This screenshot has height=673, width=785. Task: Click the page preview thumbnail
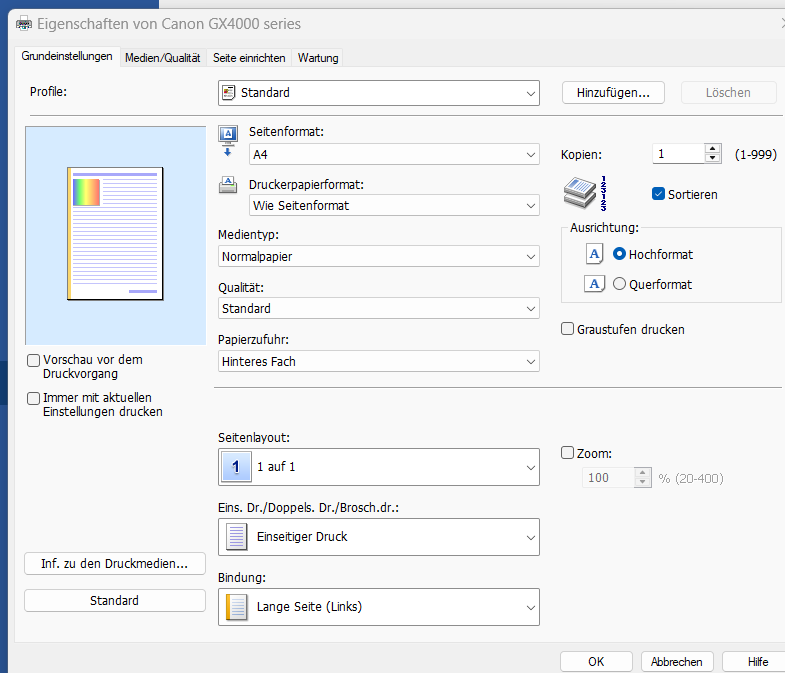pos(115,234)
